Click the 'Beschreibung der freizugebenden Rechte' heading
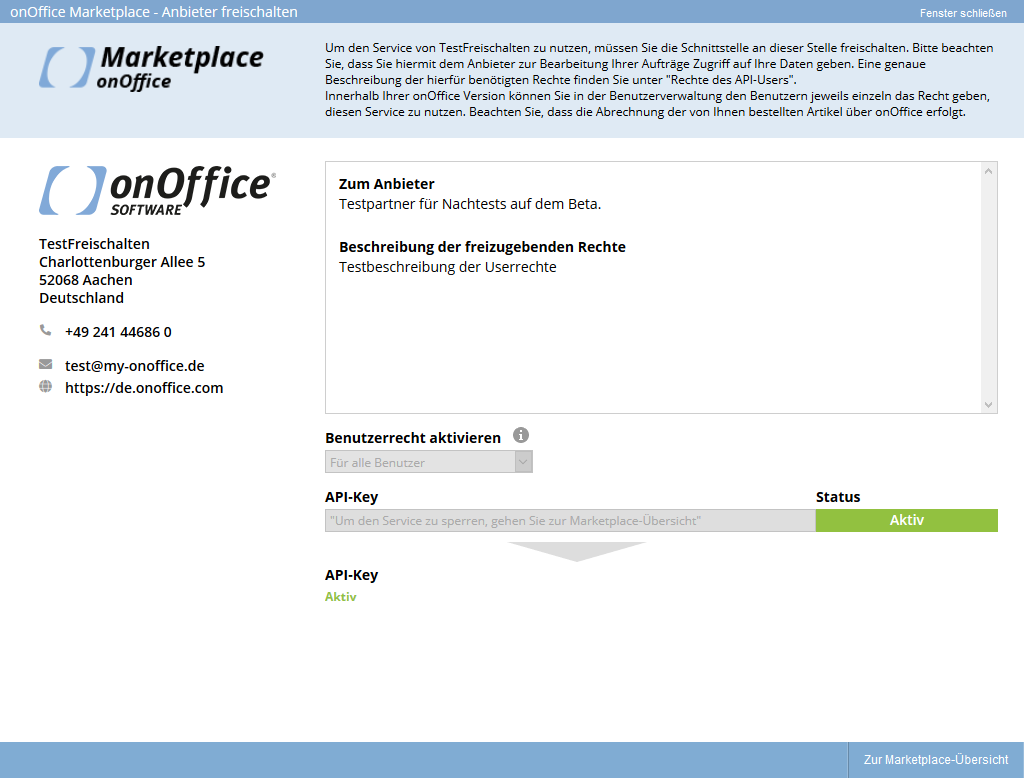1024x778 pixels. pyautogui.click(x=482, y=247)
